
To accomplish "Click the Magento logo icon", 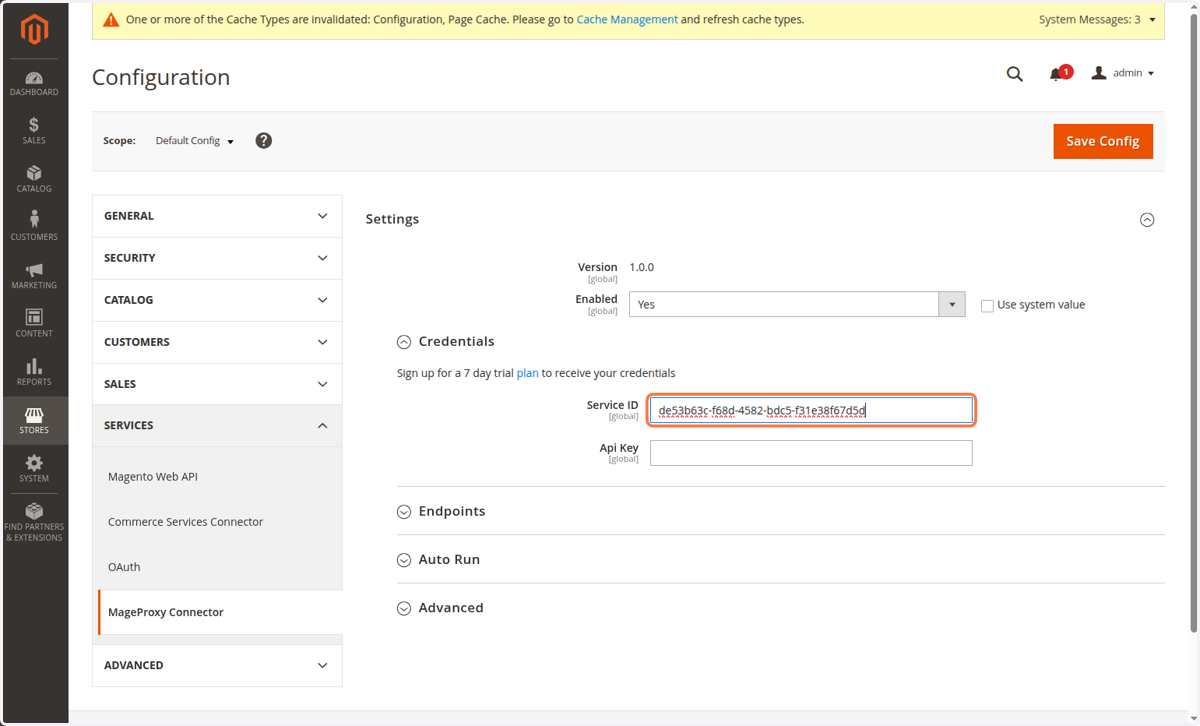I will (x=34, y=31).
